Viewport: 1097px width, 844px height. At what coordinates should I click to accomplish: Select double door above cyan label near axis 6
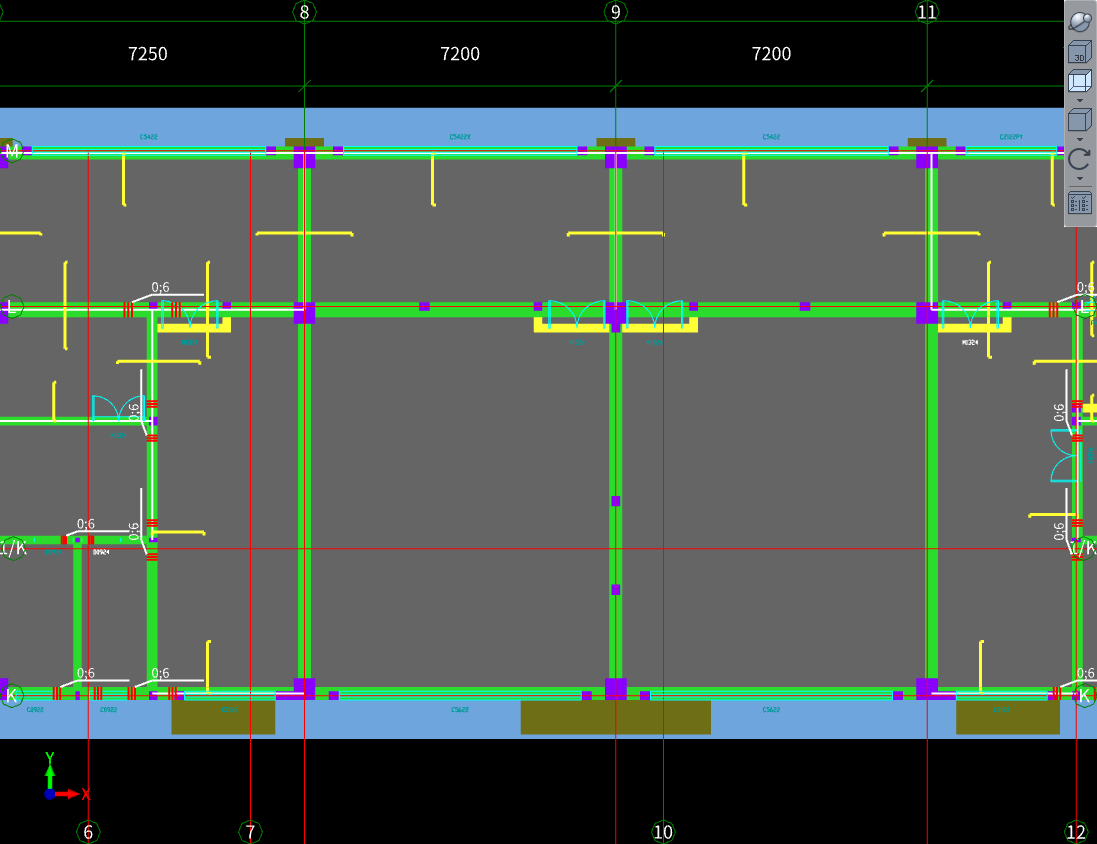click(118, 407)
